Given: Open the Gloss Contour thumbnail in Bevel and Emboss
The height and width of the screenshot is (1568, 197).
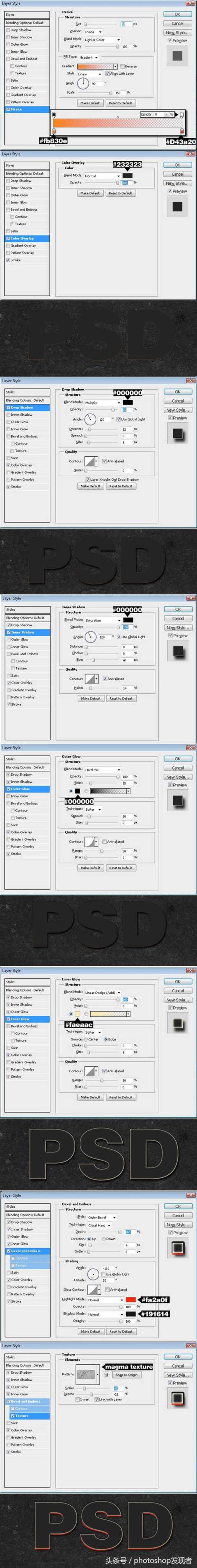Looking at the screenshot, I should (93, 1289).
